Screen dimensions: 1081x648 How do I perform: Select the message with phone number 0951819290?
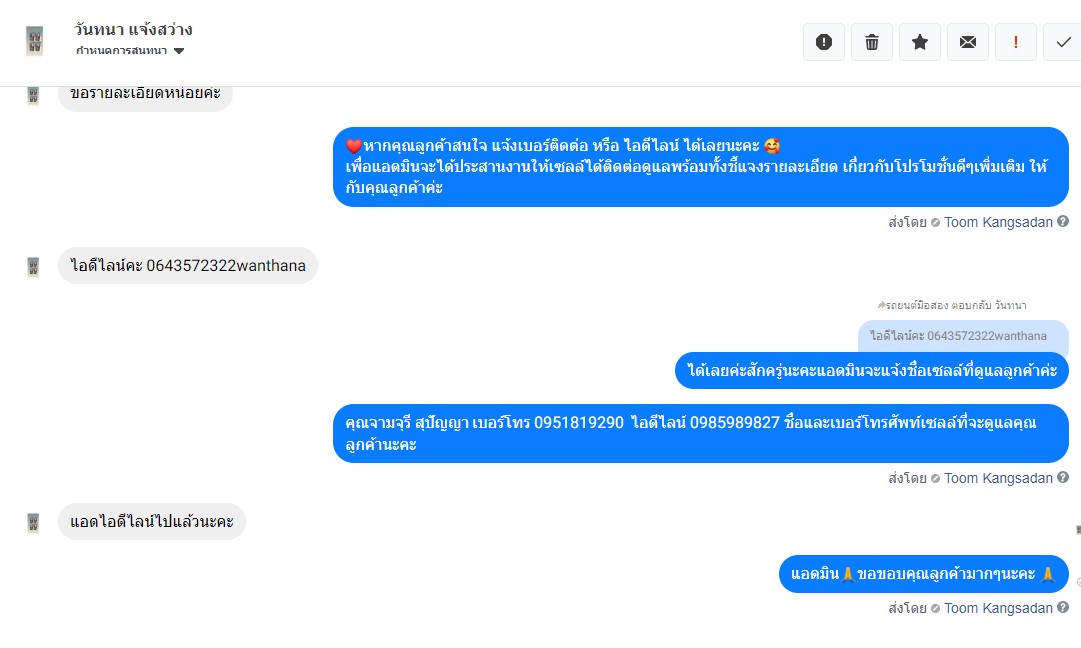pyautogui.click(x=700, y=433)
